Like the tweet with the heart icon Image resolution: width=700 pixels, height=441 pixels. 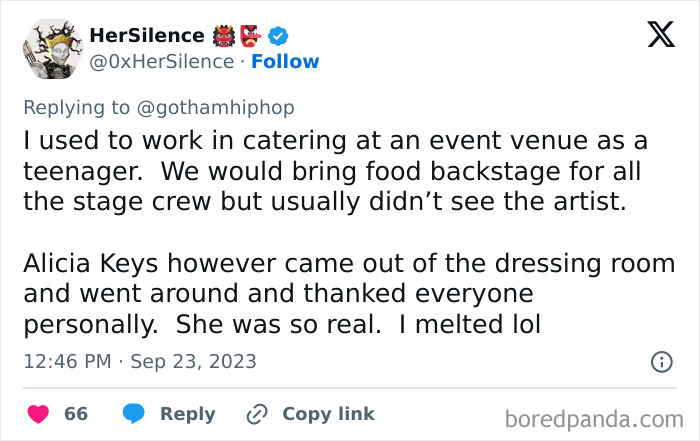tap(40, 413)
